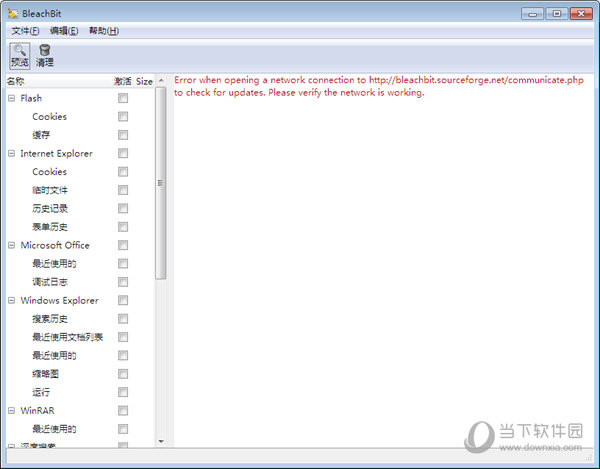Select the Flash tree row label
The image size is (600, 469).
(31, 98)
